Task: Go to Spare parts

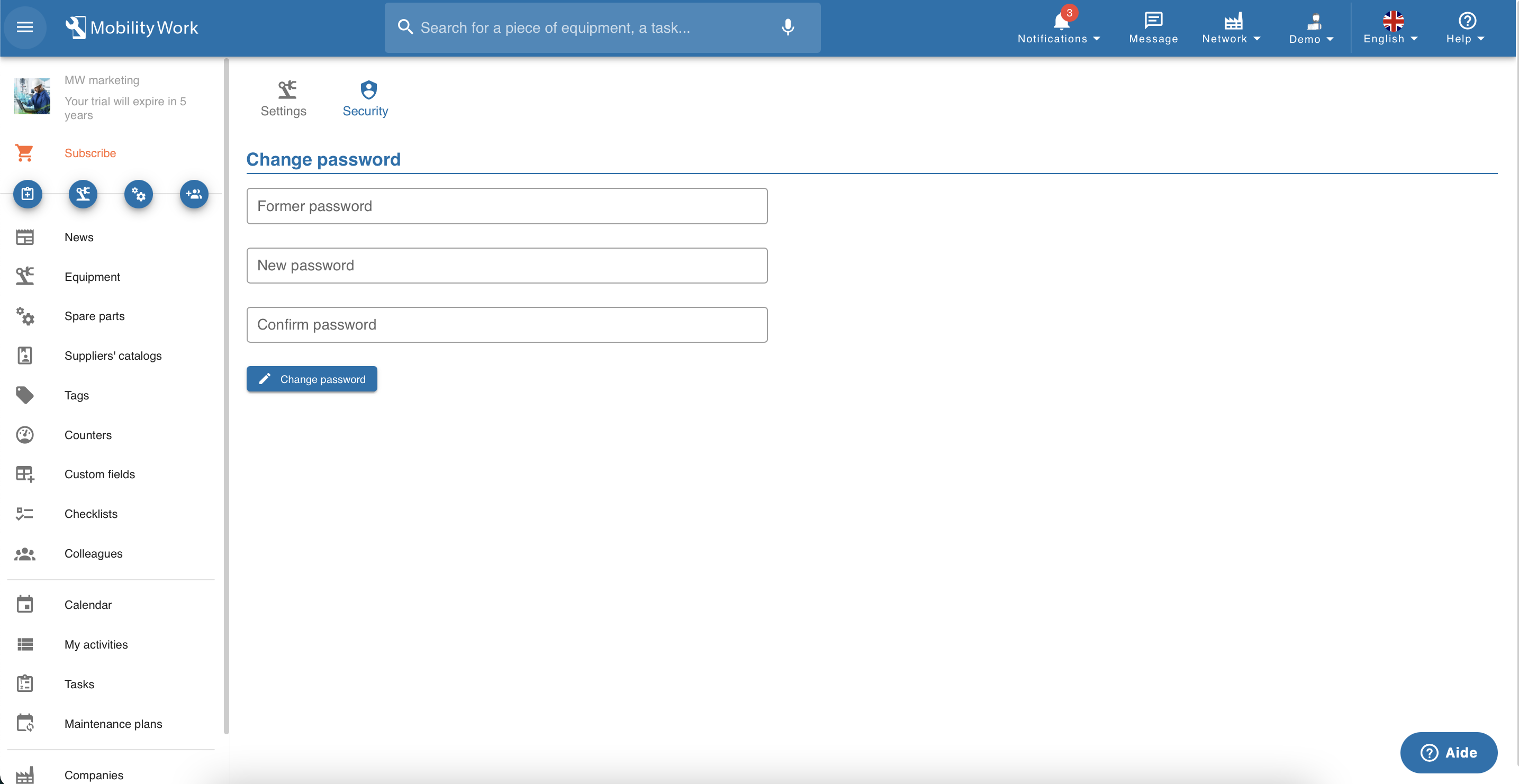Action: tap(94, 316)
